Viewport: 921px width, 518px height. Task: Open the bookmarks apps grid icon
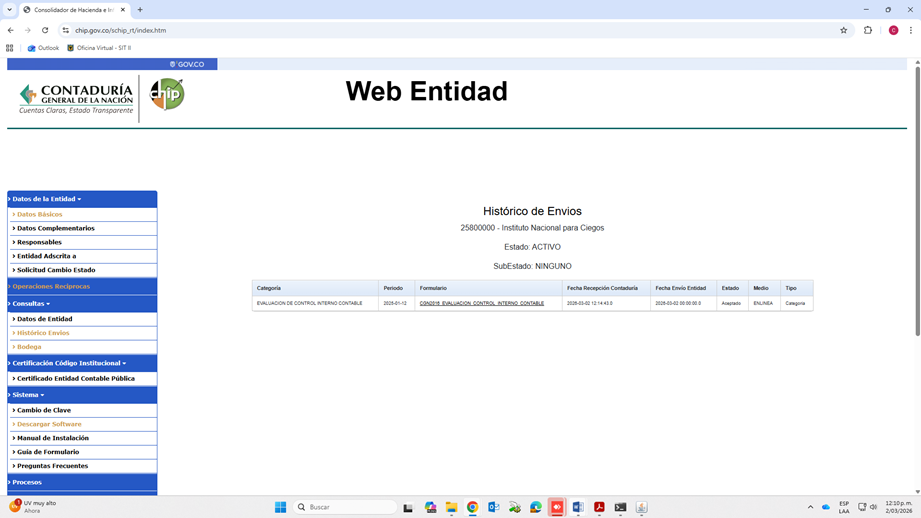(9, 48)
